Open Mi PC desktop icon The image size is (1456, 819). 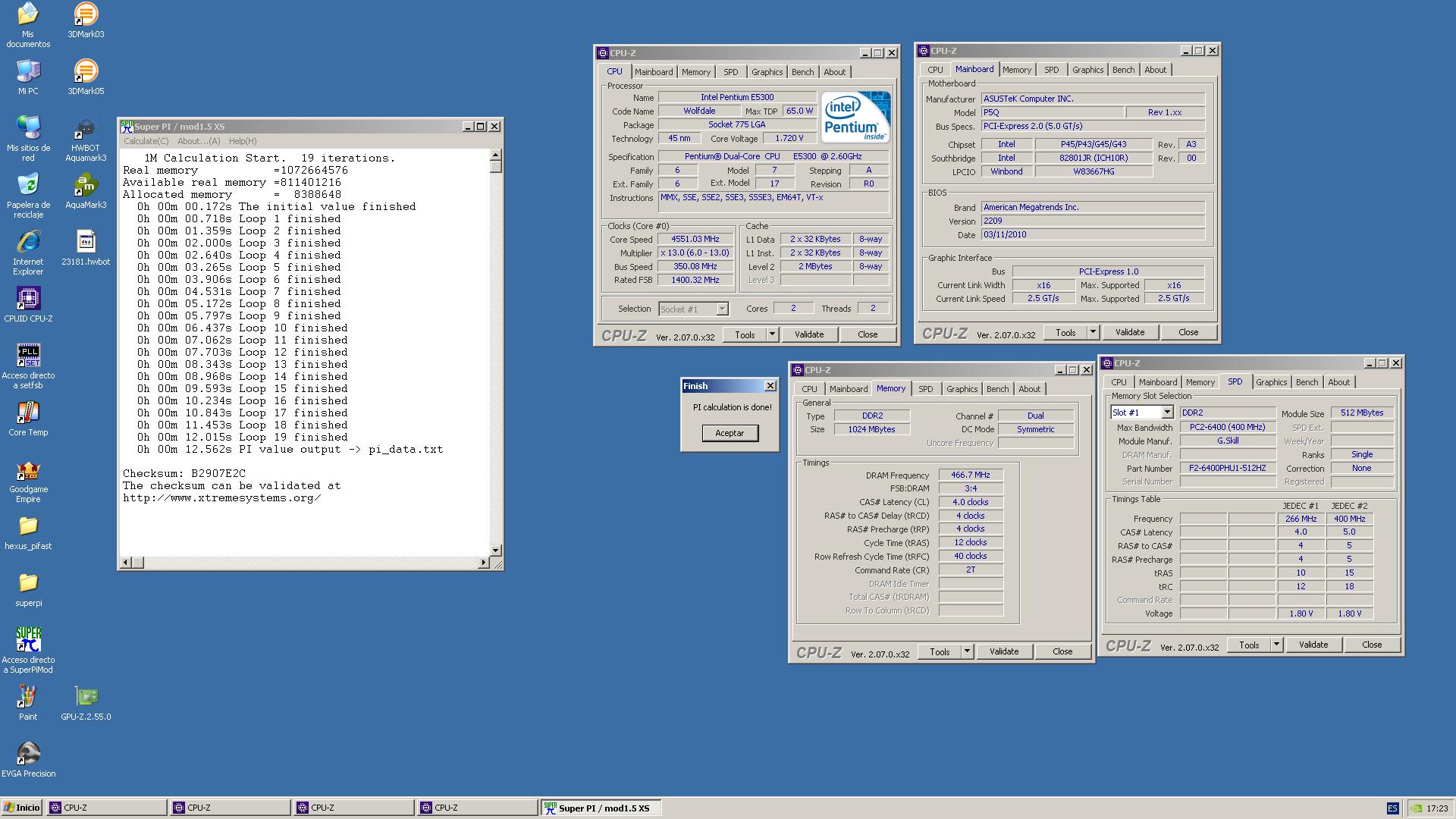28,77
